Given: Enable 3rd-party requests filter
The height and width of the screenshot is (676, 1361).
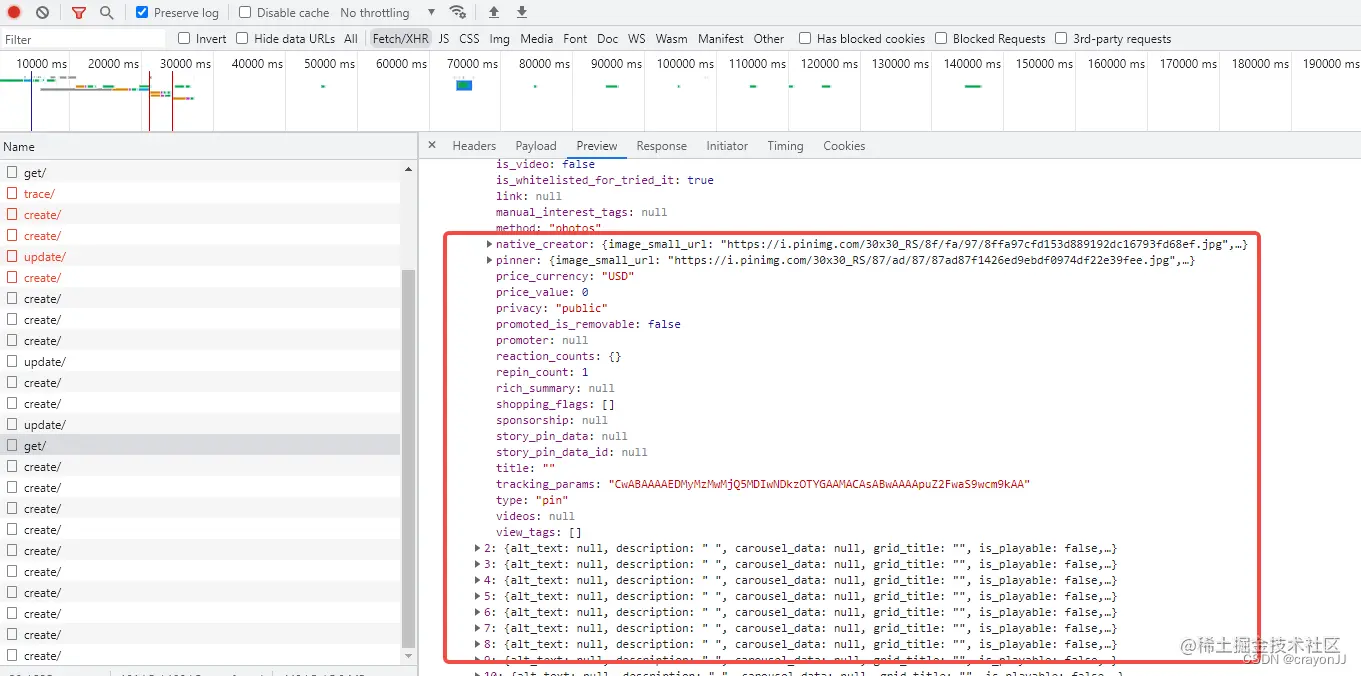Looking at the screenshot, I should pos(1061,39).
